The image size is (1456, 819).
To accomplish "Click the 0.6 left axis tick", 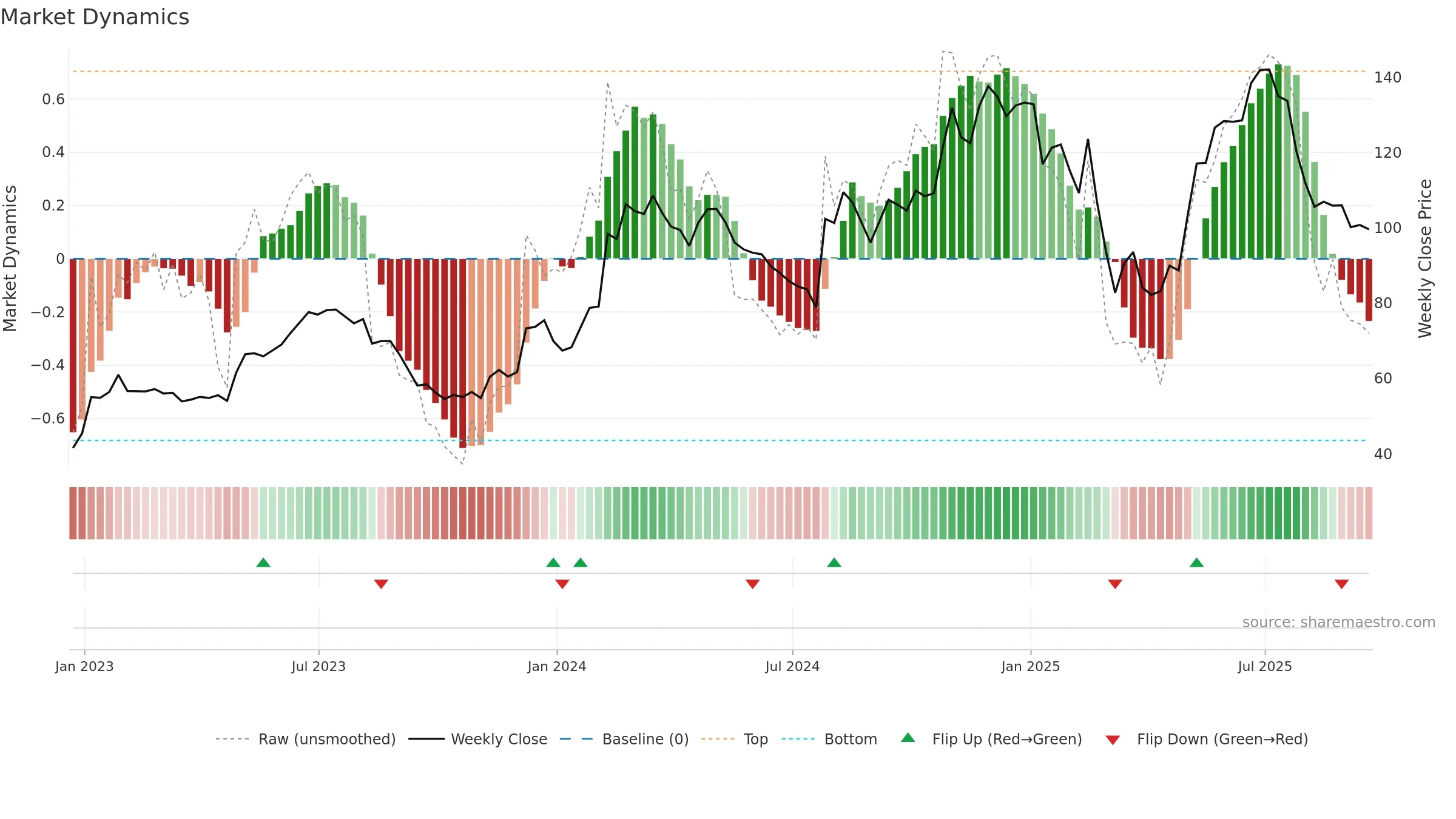I will pyautogui.click(x=53, y=99).
